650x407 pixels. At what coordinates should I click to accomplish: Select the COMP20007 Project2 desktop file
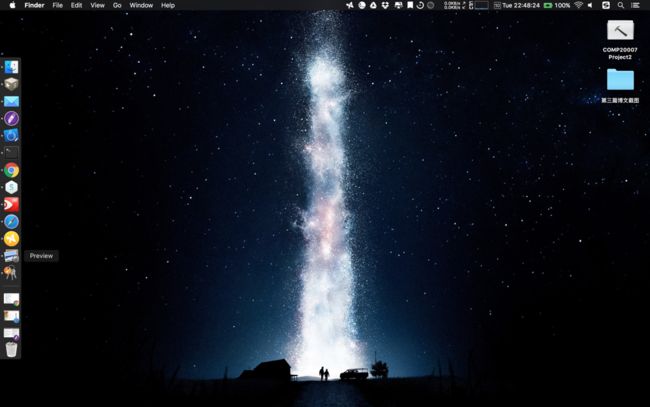(x=620, y=40)
